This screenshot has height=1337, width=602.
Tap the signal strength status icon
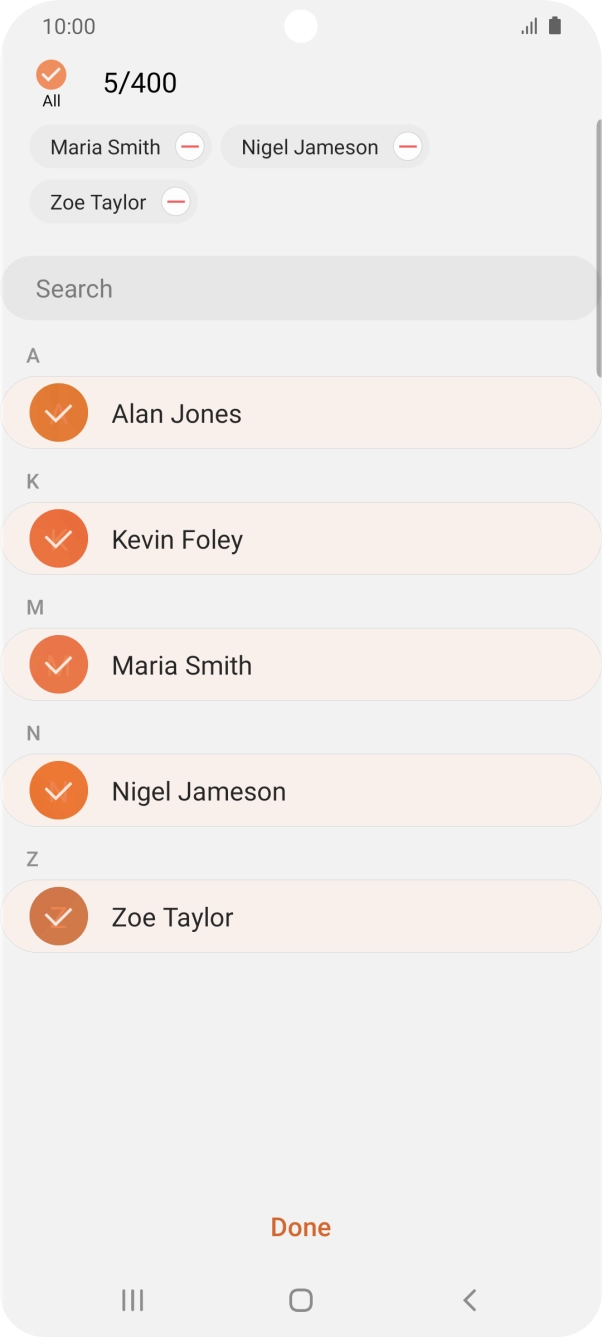pyautogui.click(x=529, y=27)
